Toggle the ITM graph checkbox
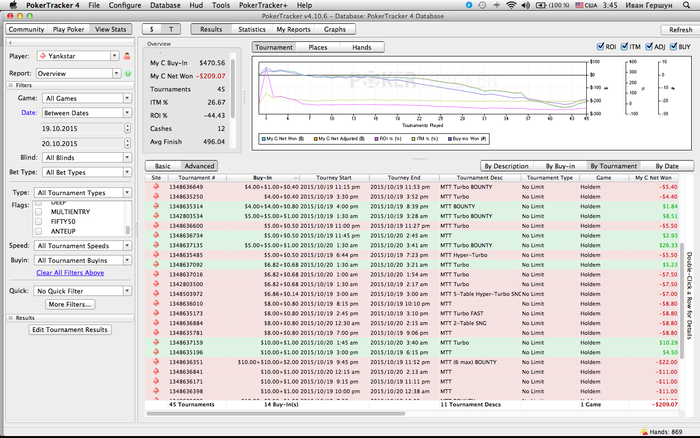The image size is (700, 438). 625,46
